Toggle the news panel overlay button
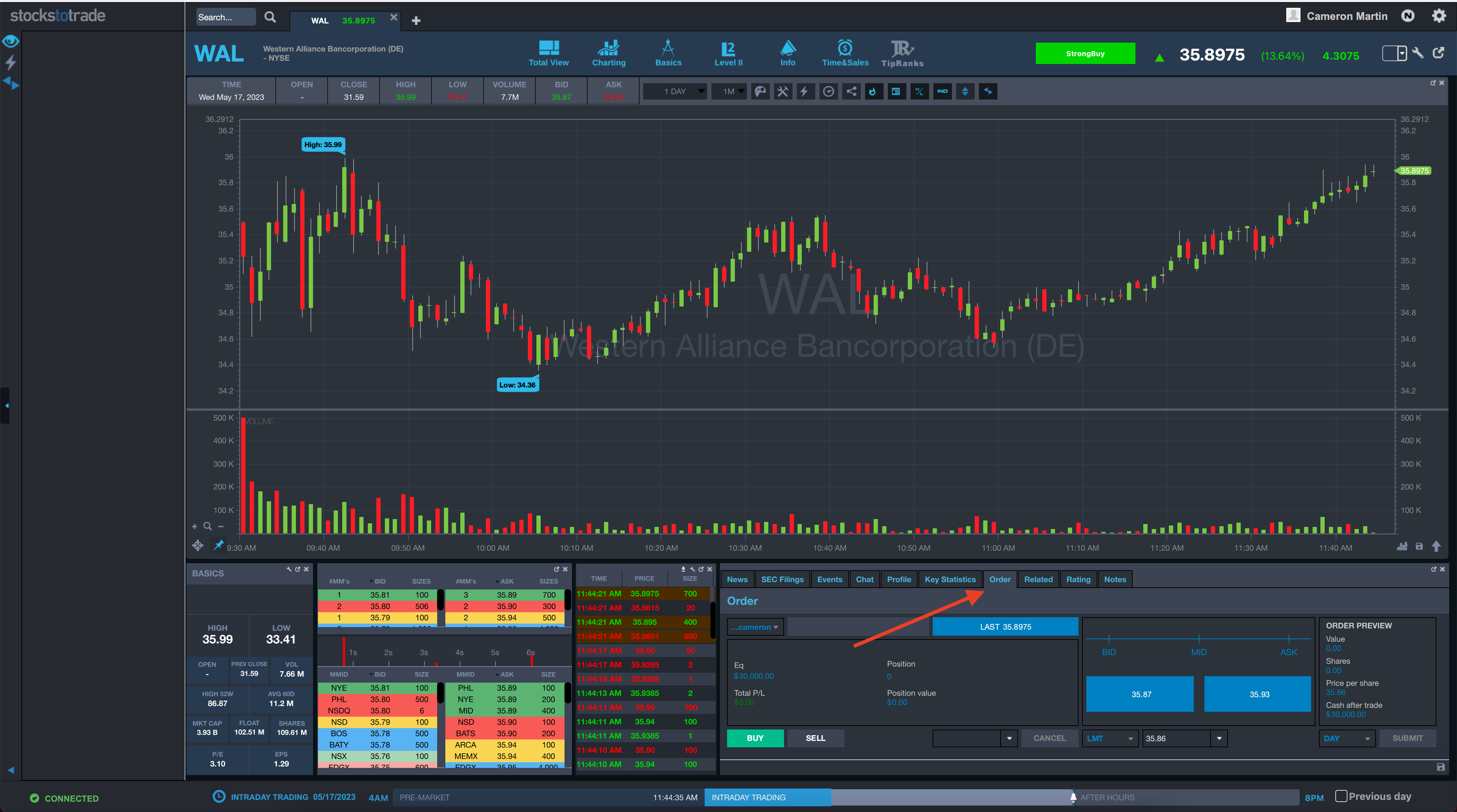 [x=896, y=92]
